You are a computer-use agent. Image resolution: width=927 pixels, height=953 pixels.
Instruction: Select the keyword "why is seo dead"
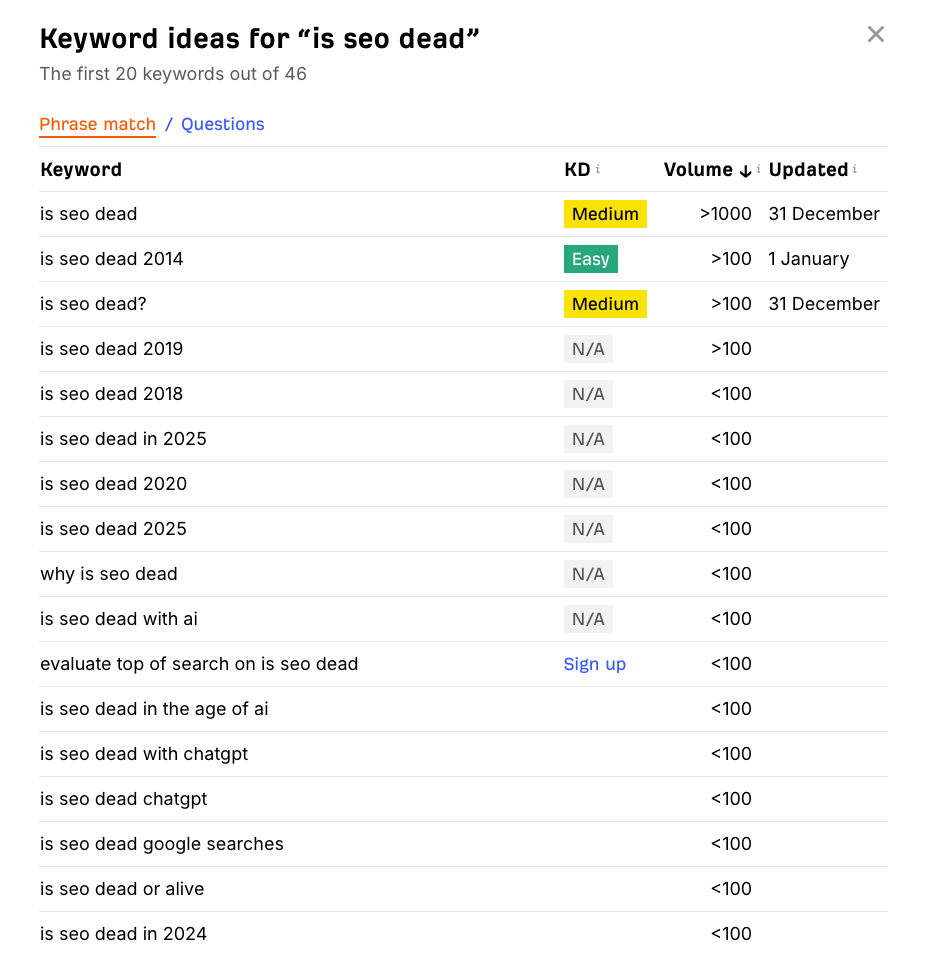tap(108, 573)
